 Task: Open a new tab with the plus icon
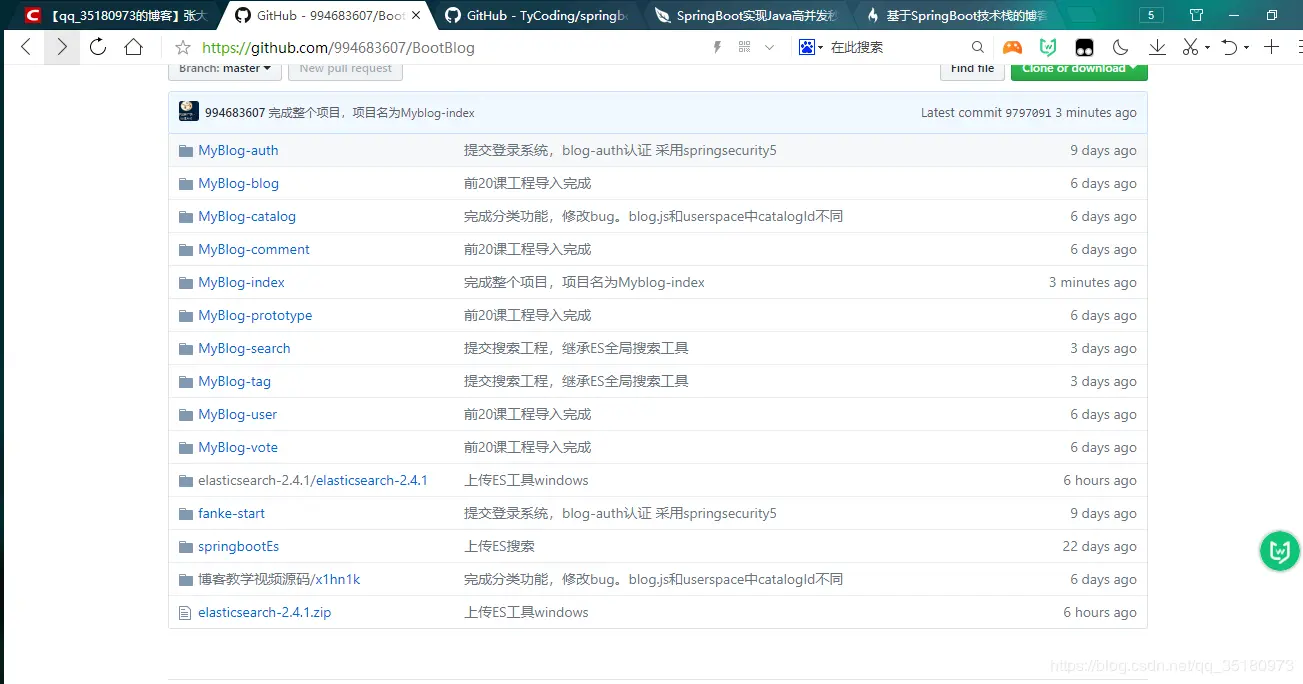pyautogui.click(x=1271, y=47)
